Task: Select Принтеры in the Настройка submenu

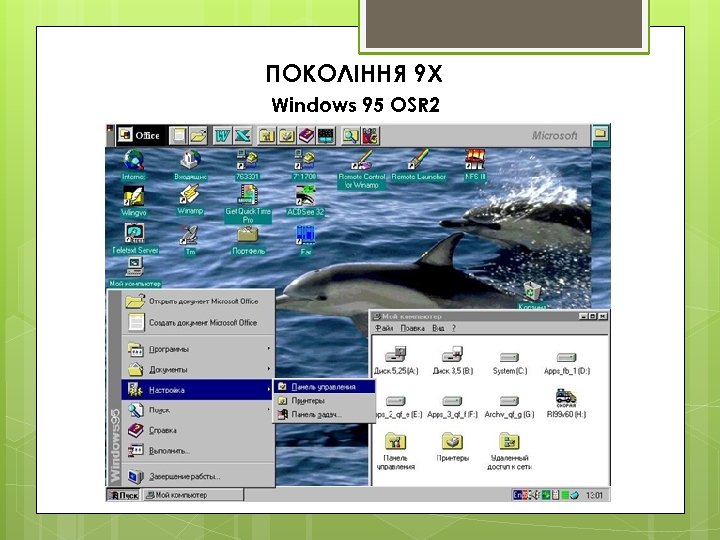Action: click(324, 400)
